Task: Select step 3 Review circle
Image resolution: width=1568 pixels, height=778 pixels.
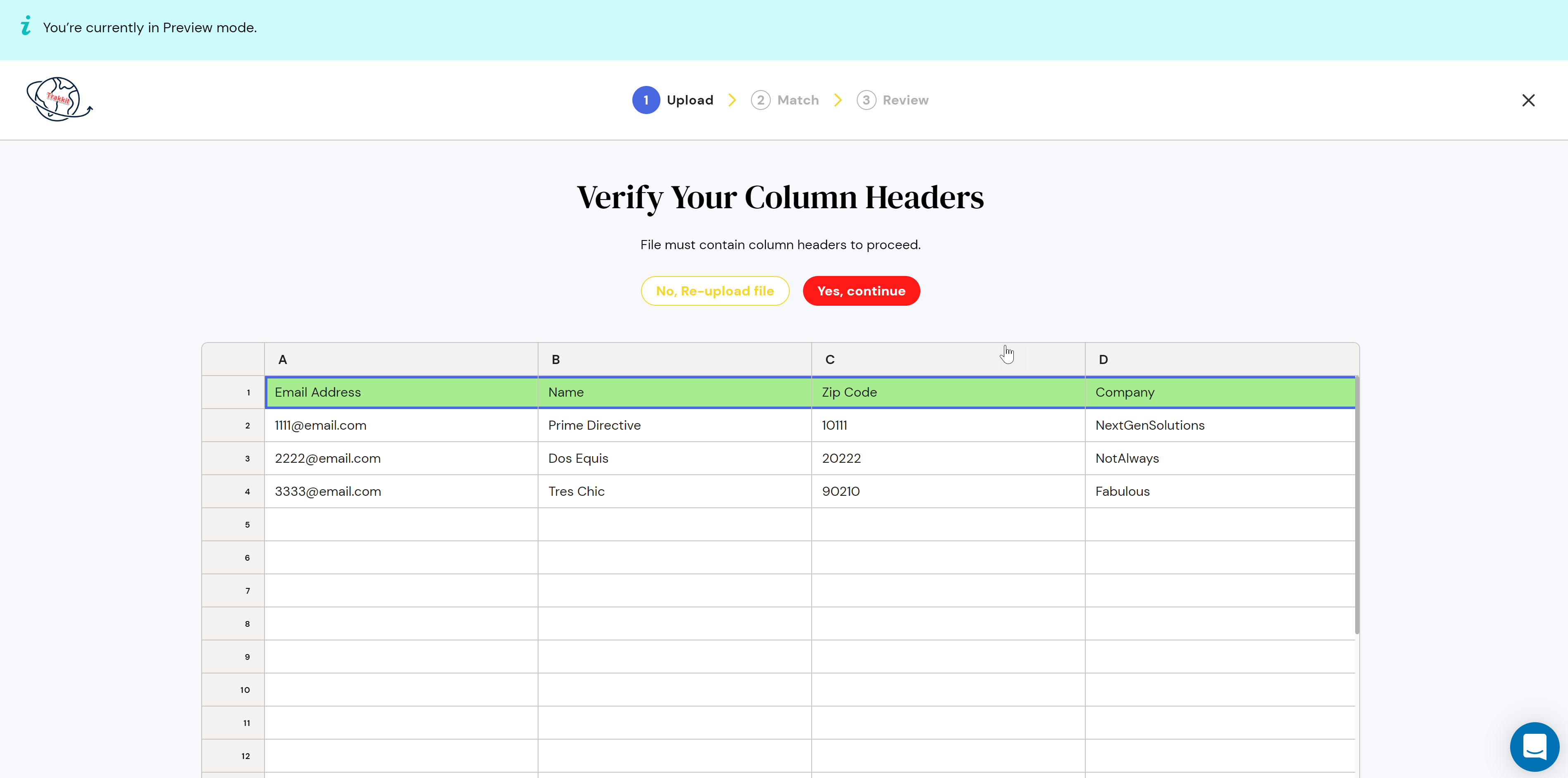Action: [866, 100]
